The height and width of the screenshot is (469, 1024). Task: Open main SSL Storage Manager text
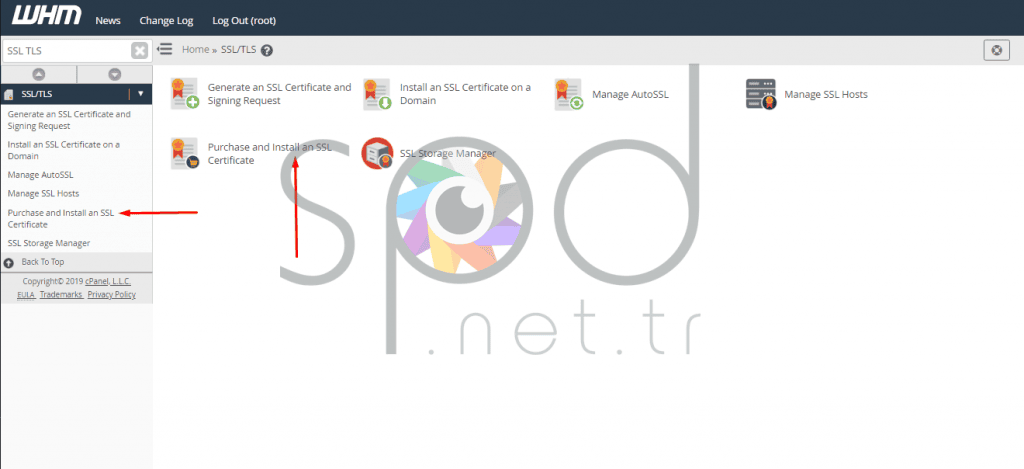(x=448, y=154)
